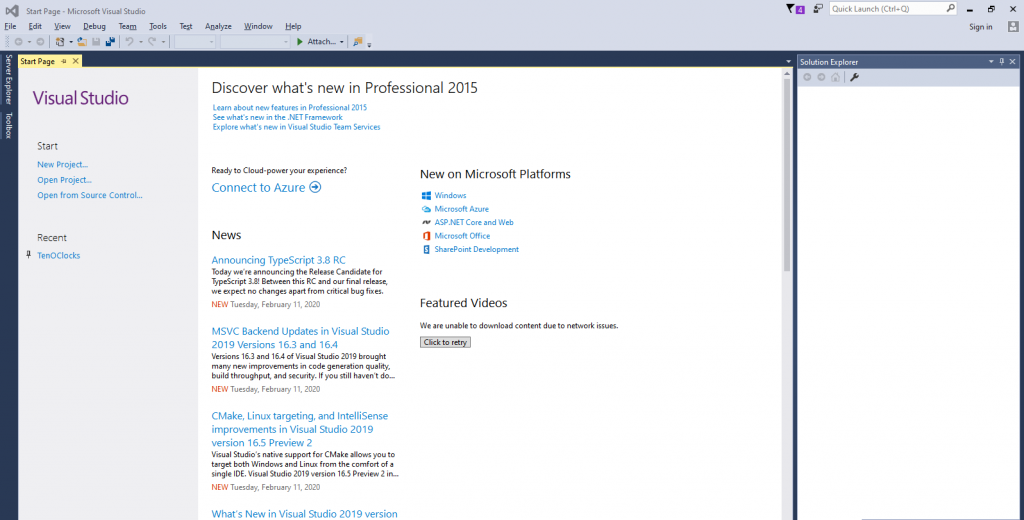Click the New Project... link
Image resolution: width=1024 pixels, height=520 pixels.
tap(62, 165)
